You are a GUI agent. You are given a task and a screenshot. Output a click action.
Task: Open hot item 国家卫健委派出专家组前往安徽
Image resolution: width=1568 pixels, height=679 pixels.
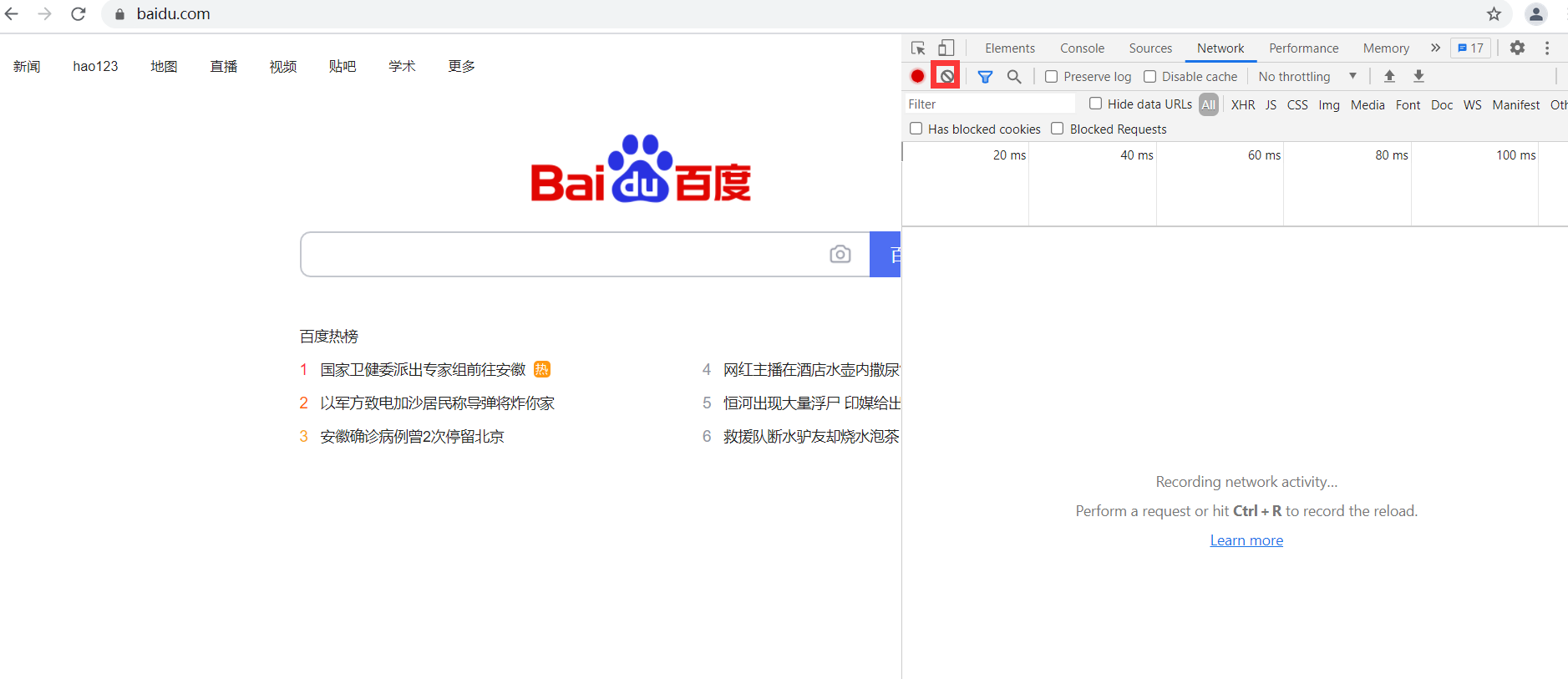click(x=423, y=369)
